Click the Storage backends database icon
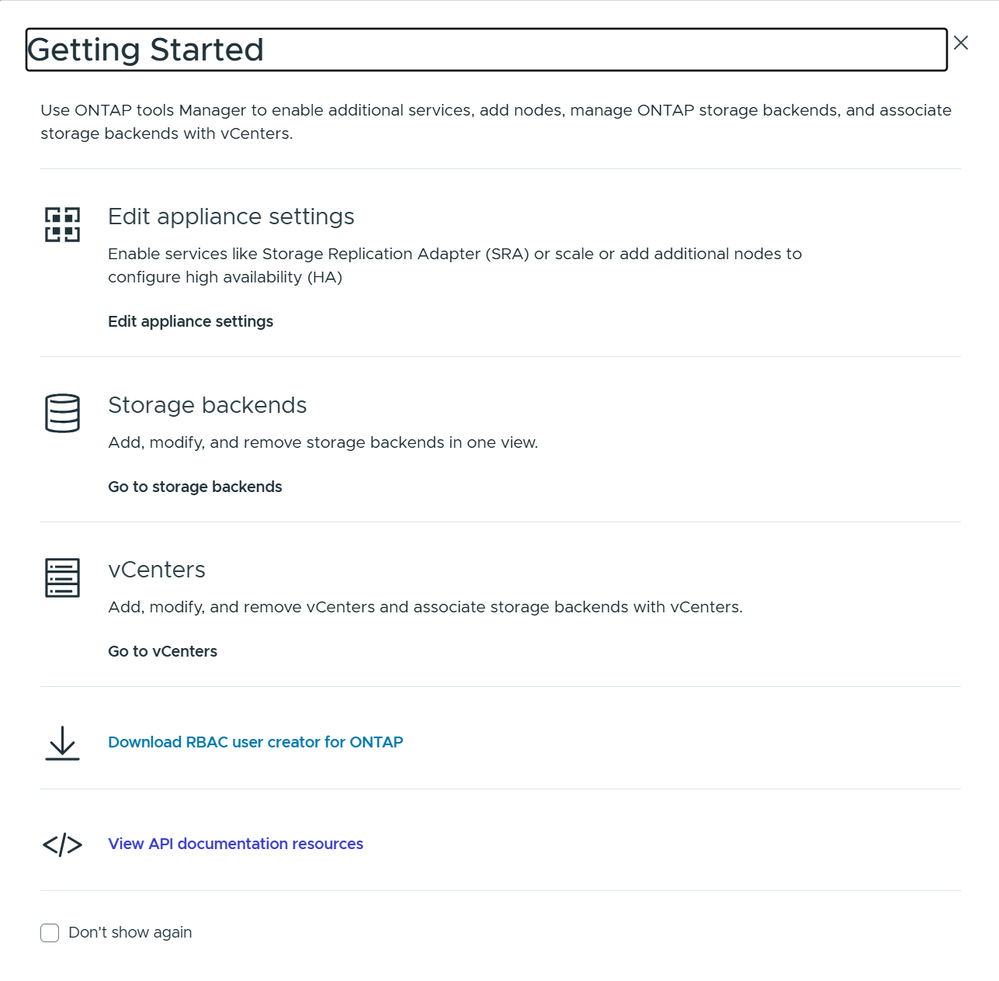The height and width of the screenshot is (981, 999). click(62, 413)
